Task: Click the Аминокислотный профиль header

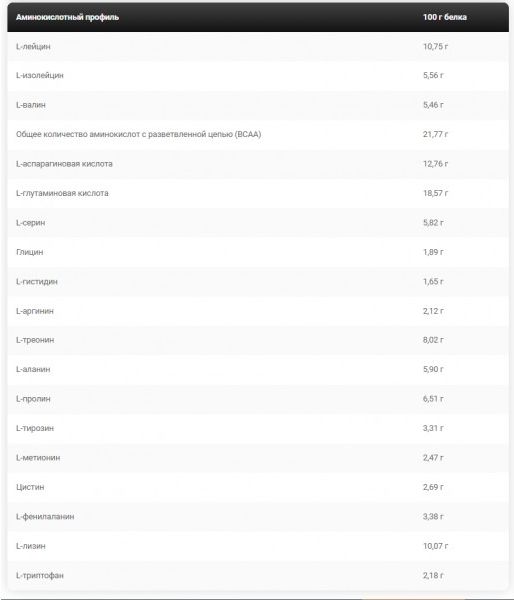Action: [67, 17]
